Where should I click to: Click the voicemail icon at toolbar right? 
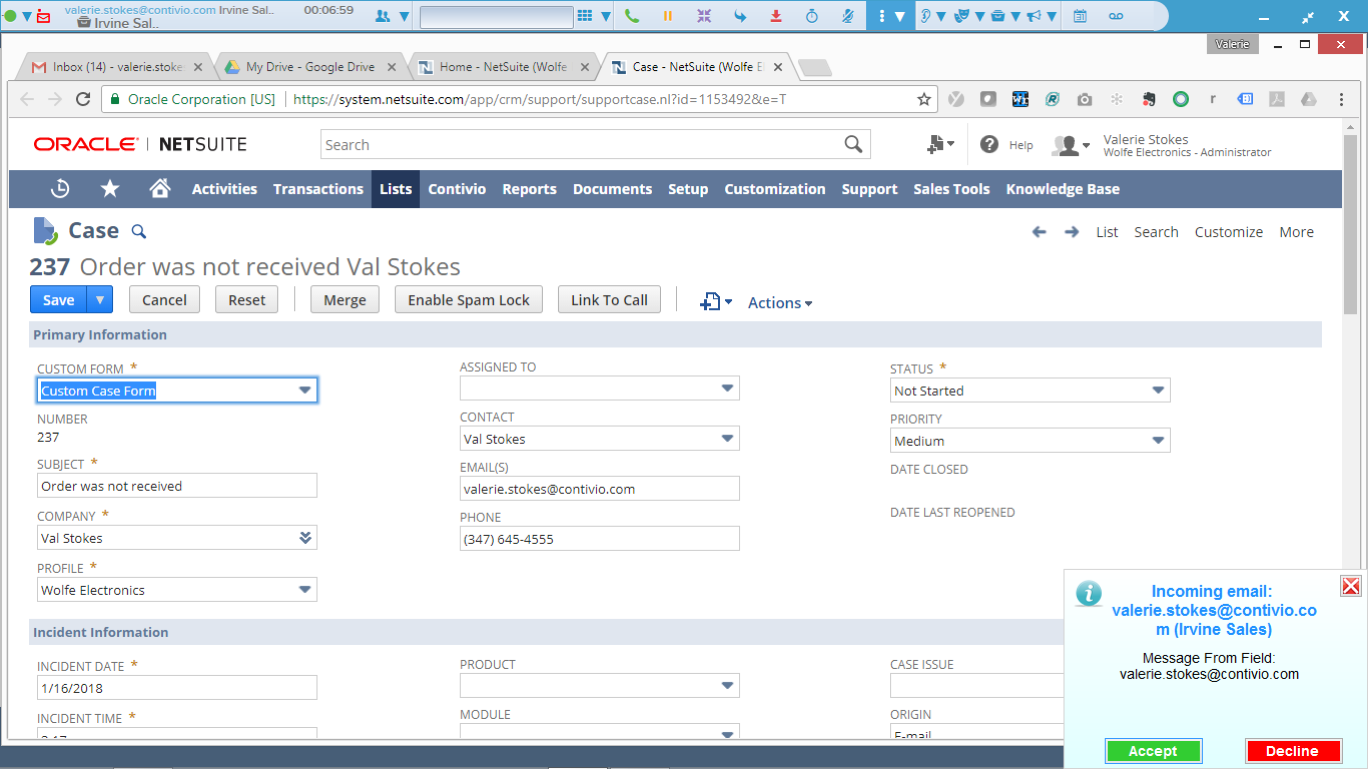coord(1117,15)
